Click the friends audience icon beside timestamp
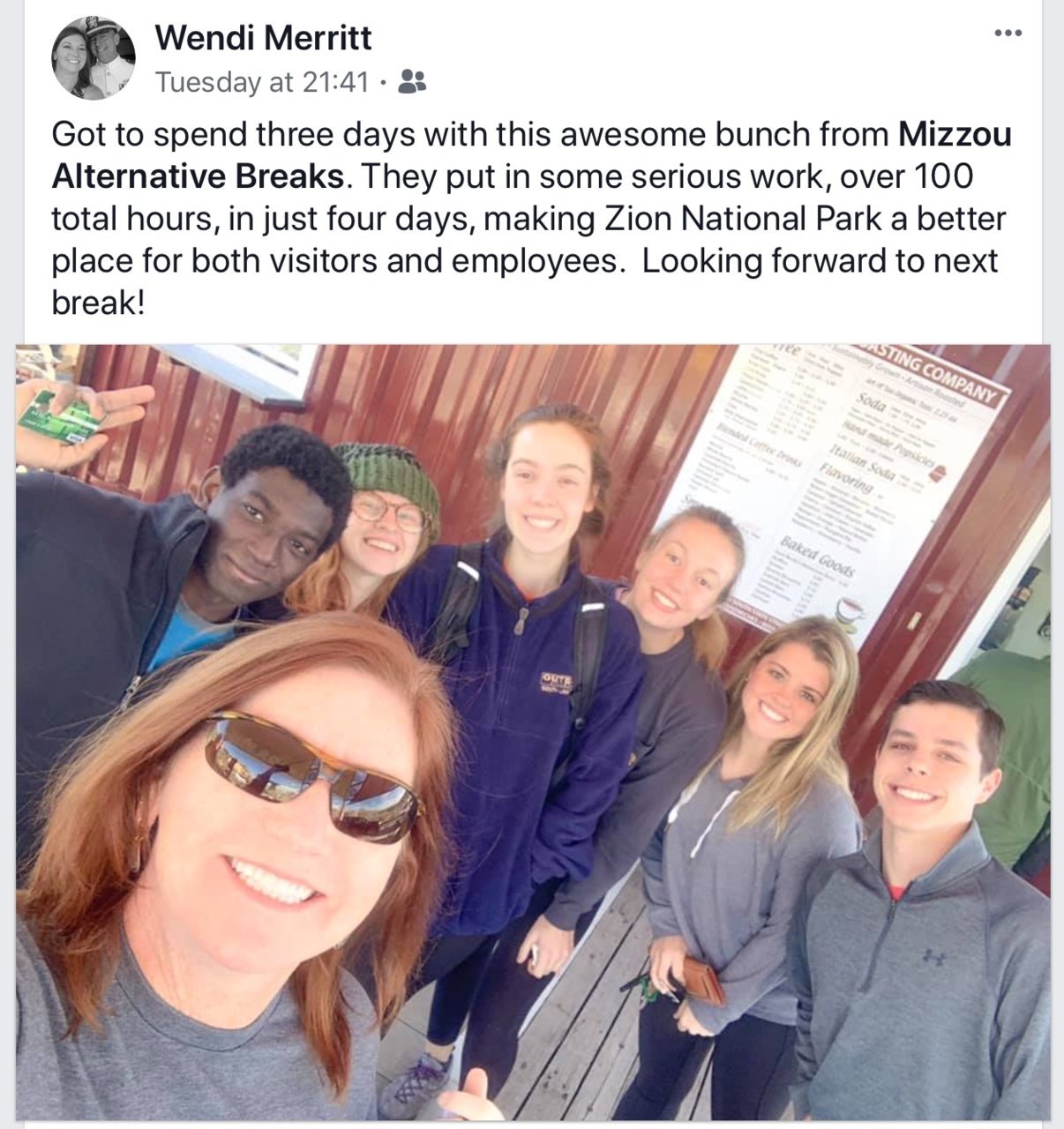Image resolution: width=1064 pixels, height=1129 pixels. 412,81
